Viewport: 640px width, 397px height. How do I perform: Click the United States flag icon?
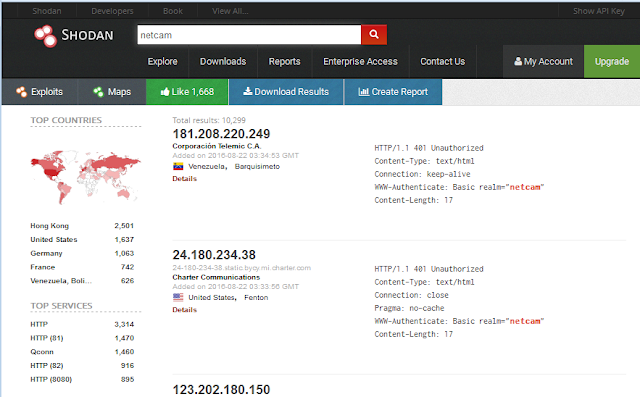(178, 297)
